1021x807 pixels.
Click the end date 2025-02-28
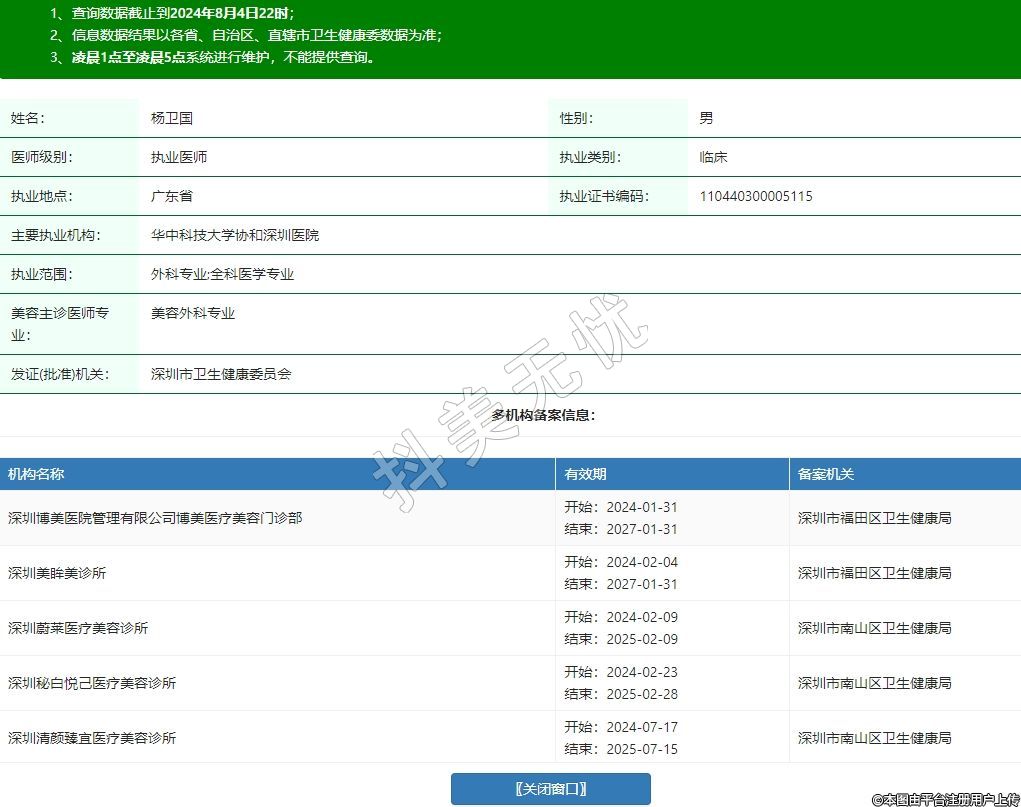click(641, 694)
